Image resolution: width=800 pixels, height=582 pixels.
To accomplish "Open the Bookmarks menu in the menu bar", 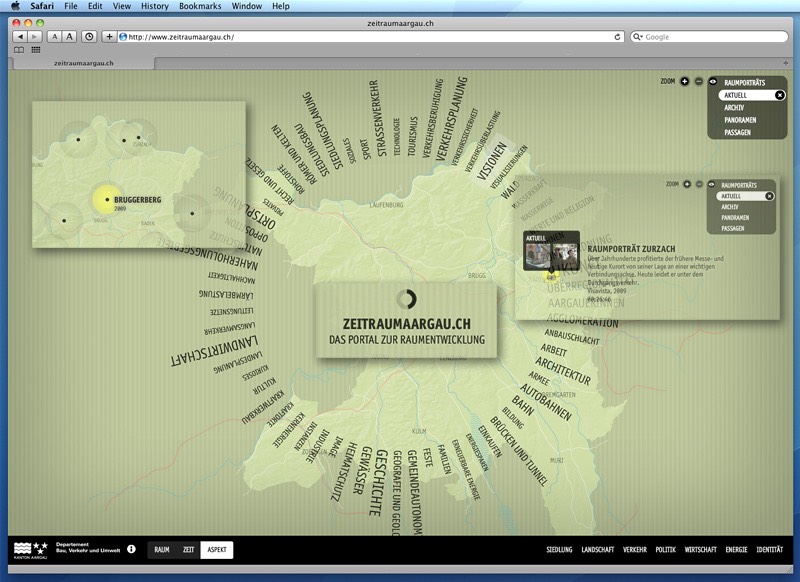I will pos(200,6).
